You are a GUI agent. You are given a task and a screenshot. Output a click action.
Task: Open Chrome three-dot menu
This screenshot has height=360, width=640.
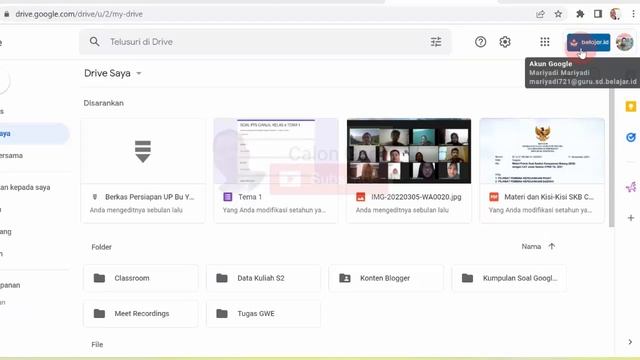point(633,14)
